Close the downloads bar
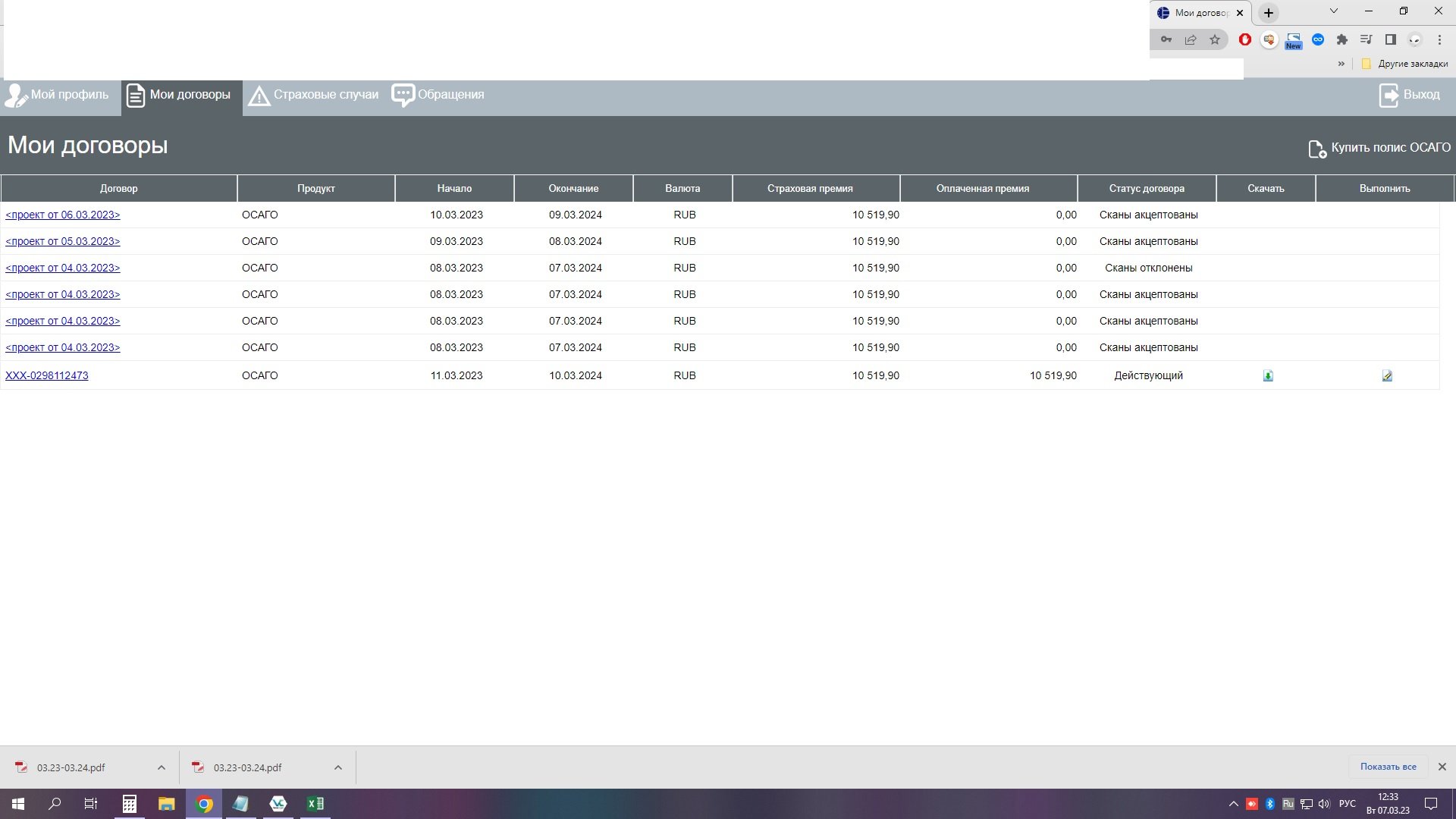This screenshot has height=819, width=1456. click(x=1442, y=767)
